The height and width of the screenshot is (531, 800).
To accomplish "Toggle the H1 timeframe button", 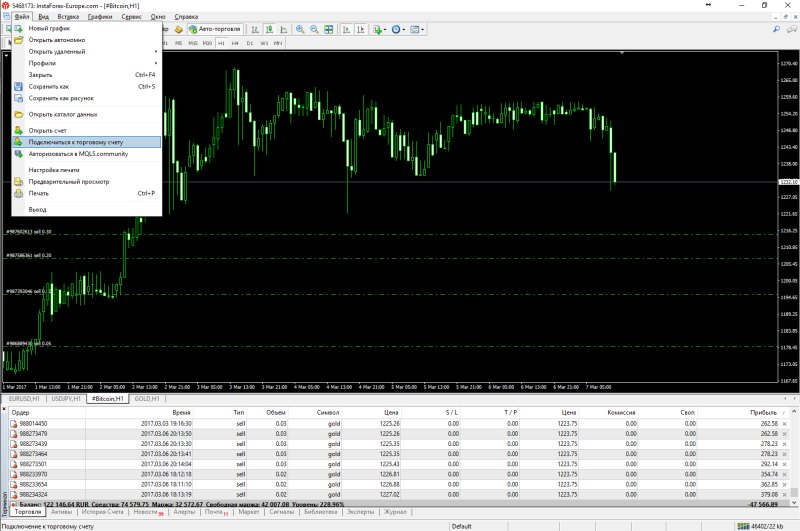I will pos(221,44).
